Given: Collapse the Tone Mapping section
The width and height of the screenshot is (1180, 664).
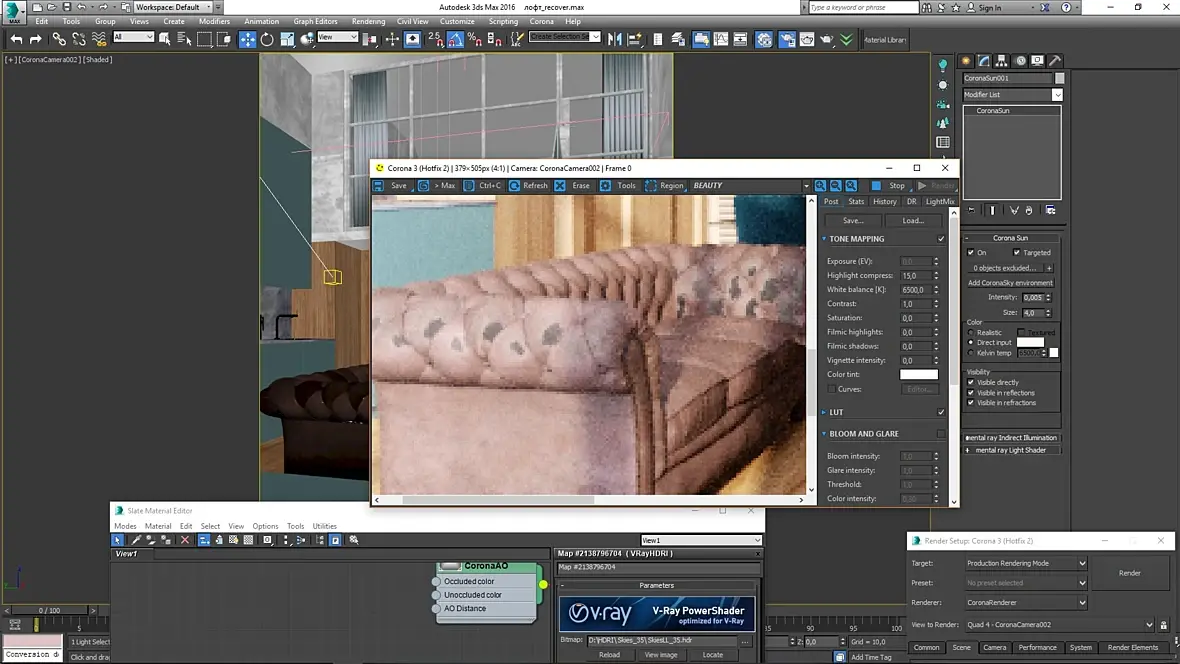Looking at the screenshot, I should [824, 239].
